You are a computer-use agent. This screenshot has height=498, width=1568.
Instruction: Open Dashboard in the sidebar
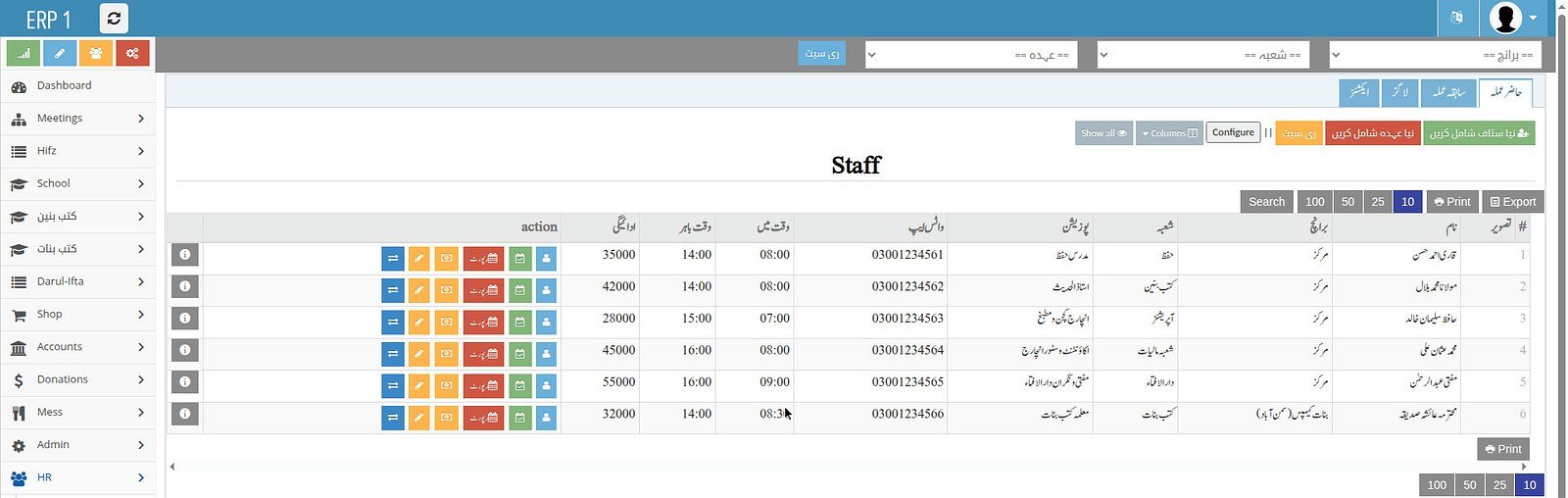[x=77, y=86]
